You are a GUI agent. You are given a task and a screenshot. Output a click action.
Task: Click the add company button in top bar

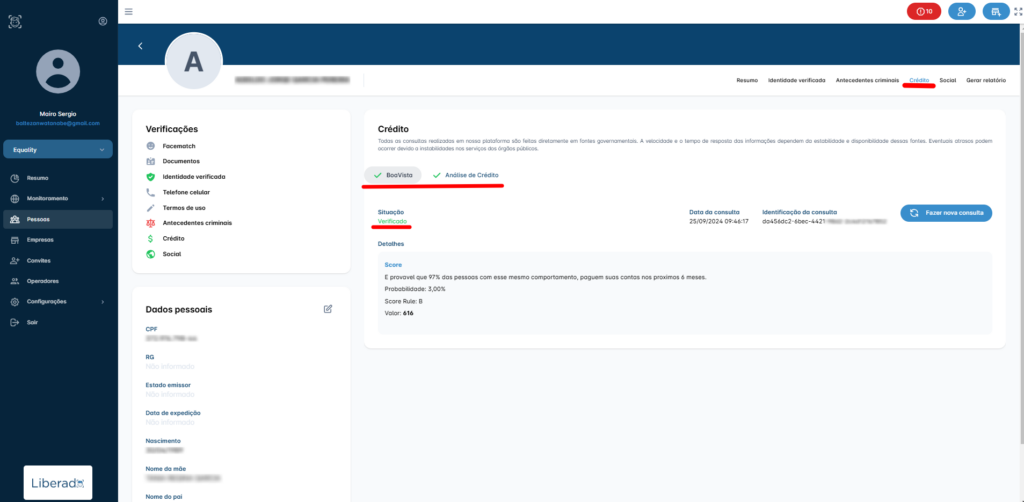tap(996, 12)
